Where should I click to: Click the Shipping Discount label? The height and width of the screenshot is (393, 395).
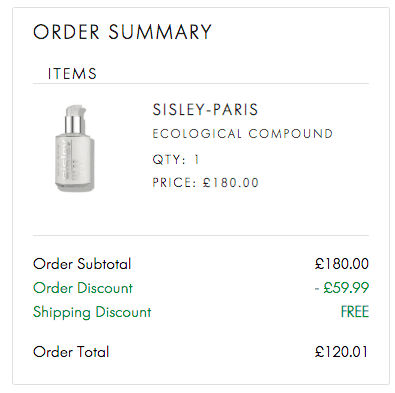(92, 312)
